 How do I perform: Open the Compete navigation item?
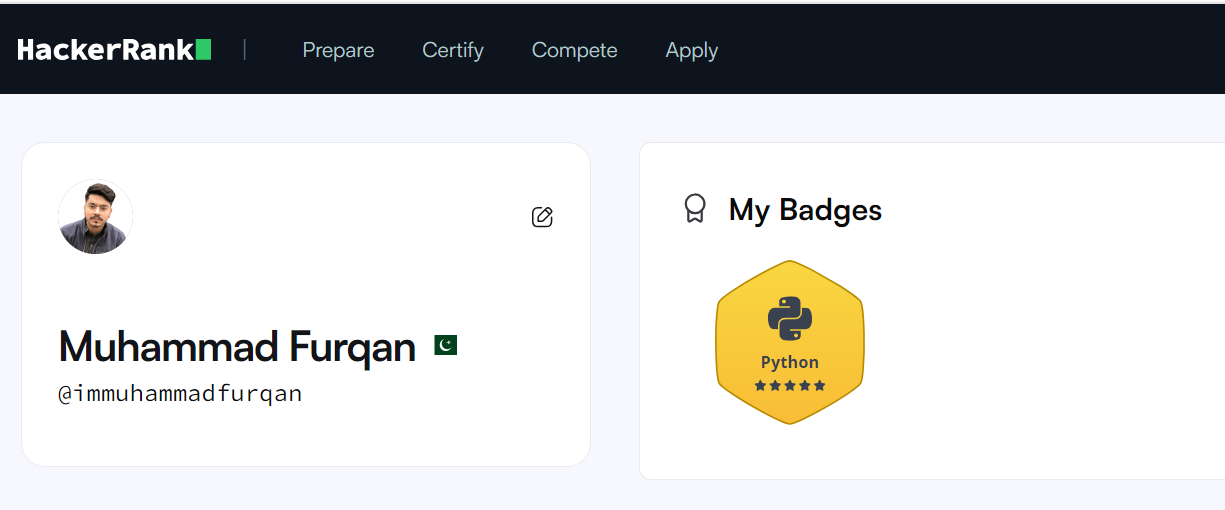coord(575,50)
